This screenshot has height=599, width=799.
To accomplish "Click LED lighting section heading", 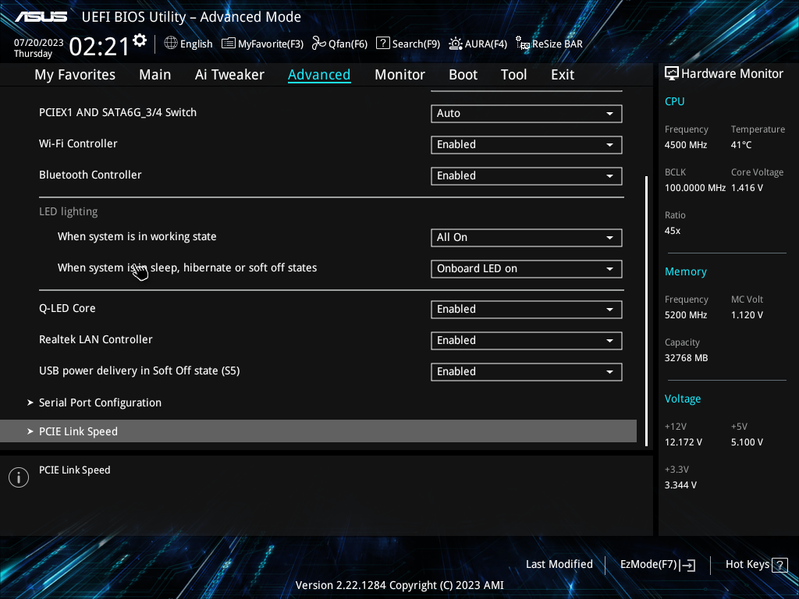I will click(68, 211).
